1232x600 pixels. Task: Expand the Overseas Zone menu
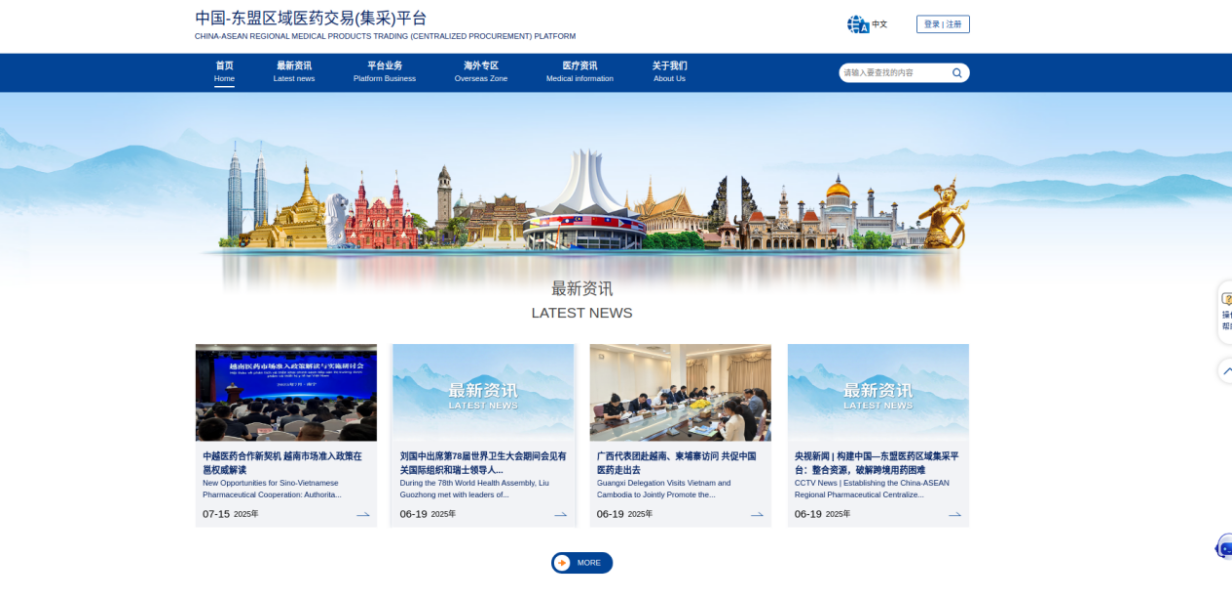[x=481, y=72]
